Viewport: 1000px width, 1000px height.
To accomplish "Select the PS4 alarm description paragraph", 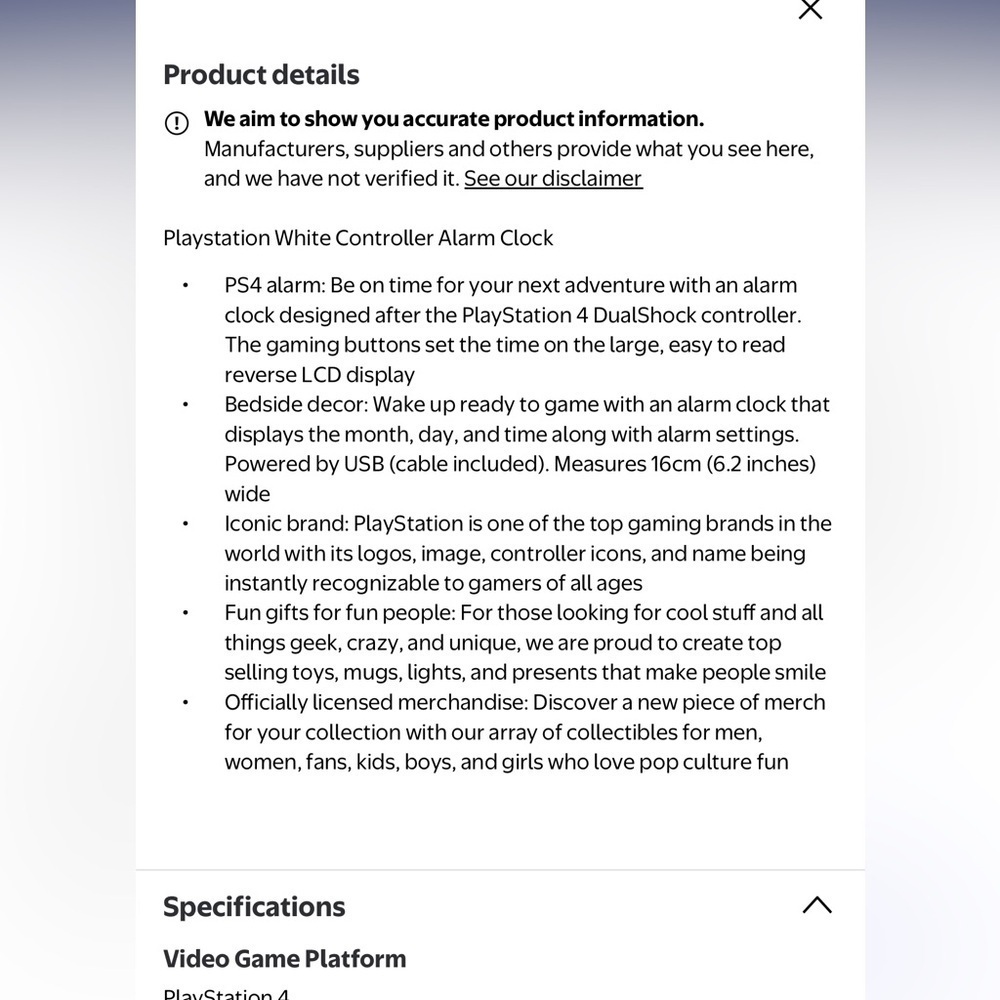I will point(512,330).
